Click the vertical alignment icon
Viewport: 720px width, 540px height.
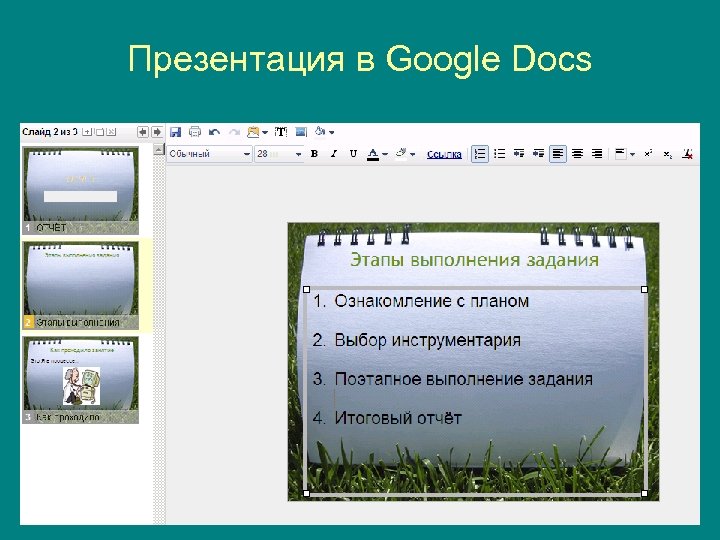click(620, 154)
